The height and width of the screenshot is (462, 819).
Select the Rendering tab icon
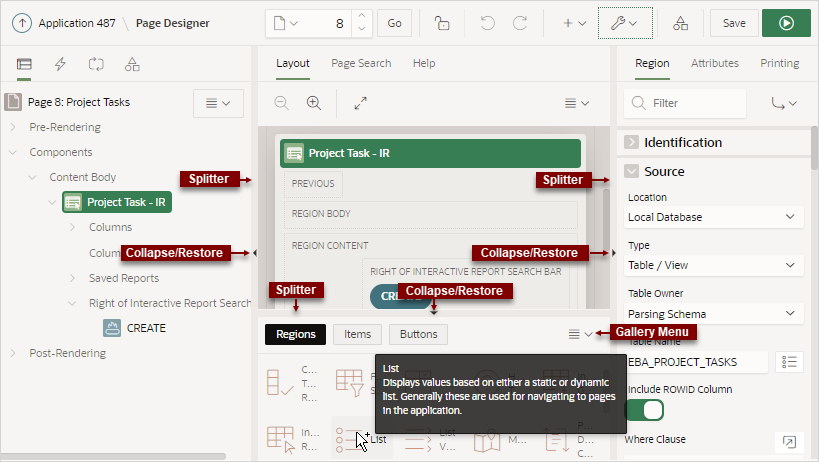(x=24, y=64)
